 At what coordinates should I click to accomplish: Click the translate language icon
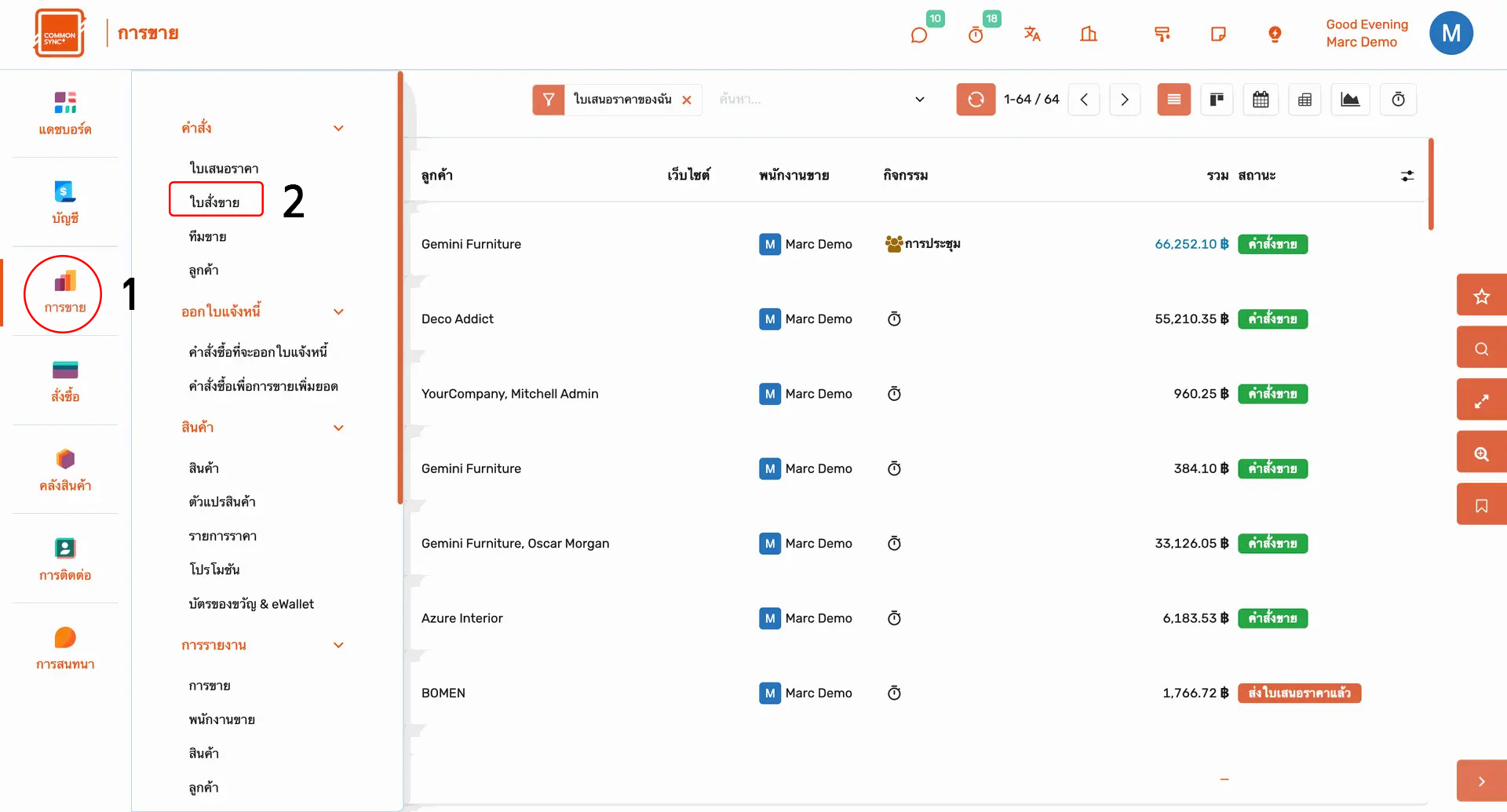pos(1031,34)
